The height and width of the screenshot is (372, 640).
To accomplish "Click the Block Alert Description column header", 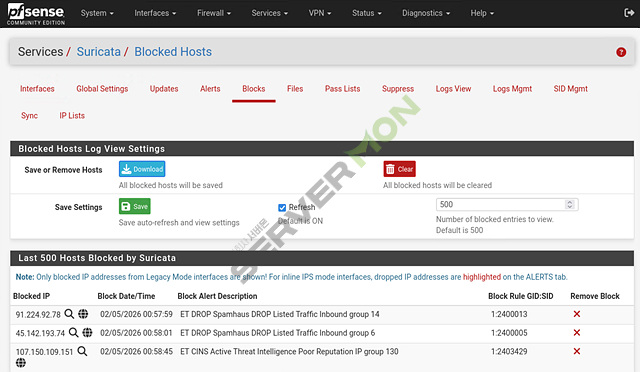I will click(217, 296).
